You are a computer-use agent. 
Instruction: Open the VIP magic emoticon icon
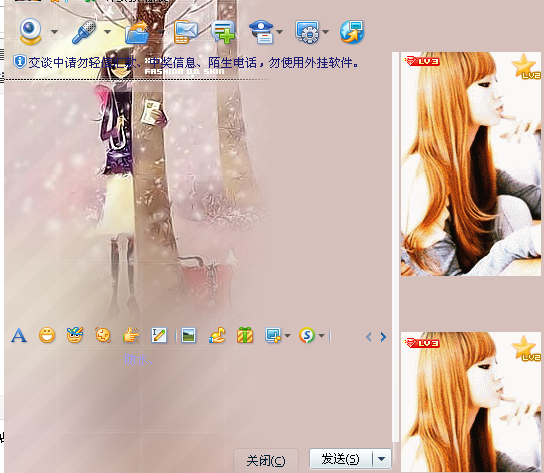(75, 335)
